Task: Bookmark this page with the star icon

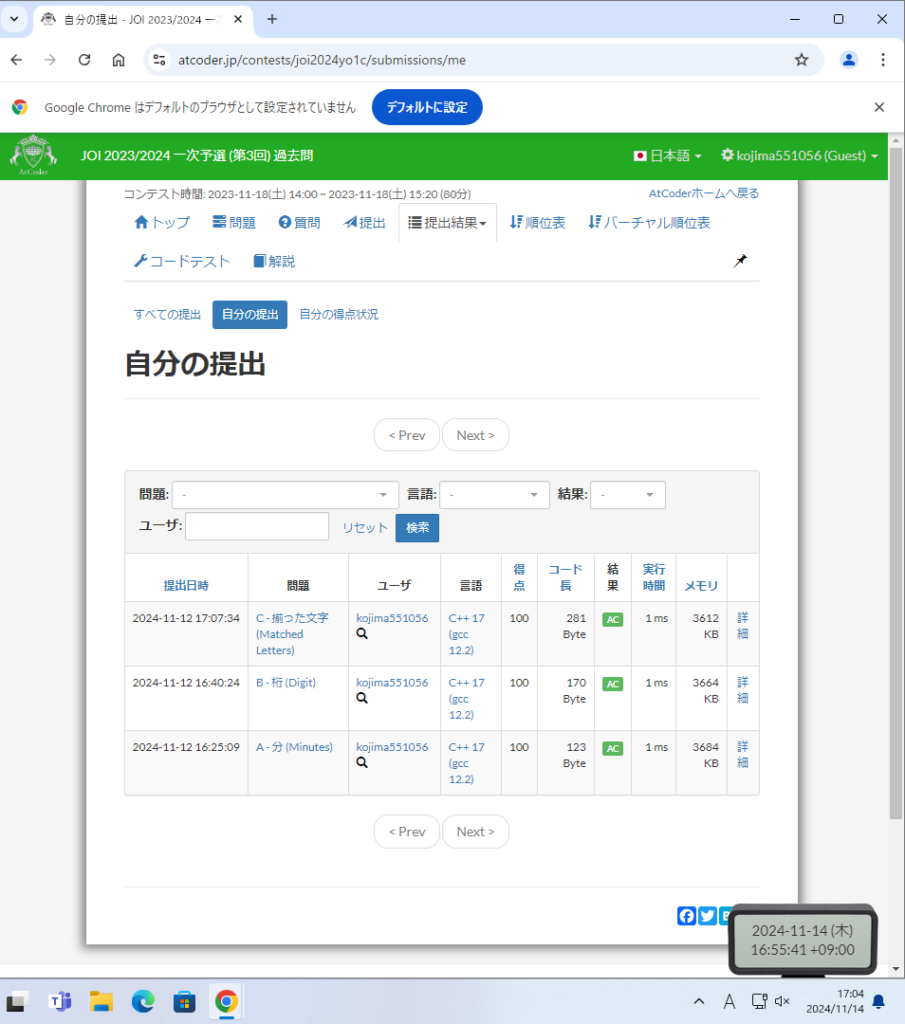Action: (x=801, y=60)
